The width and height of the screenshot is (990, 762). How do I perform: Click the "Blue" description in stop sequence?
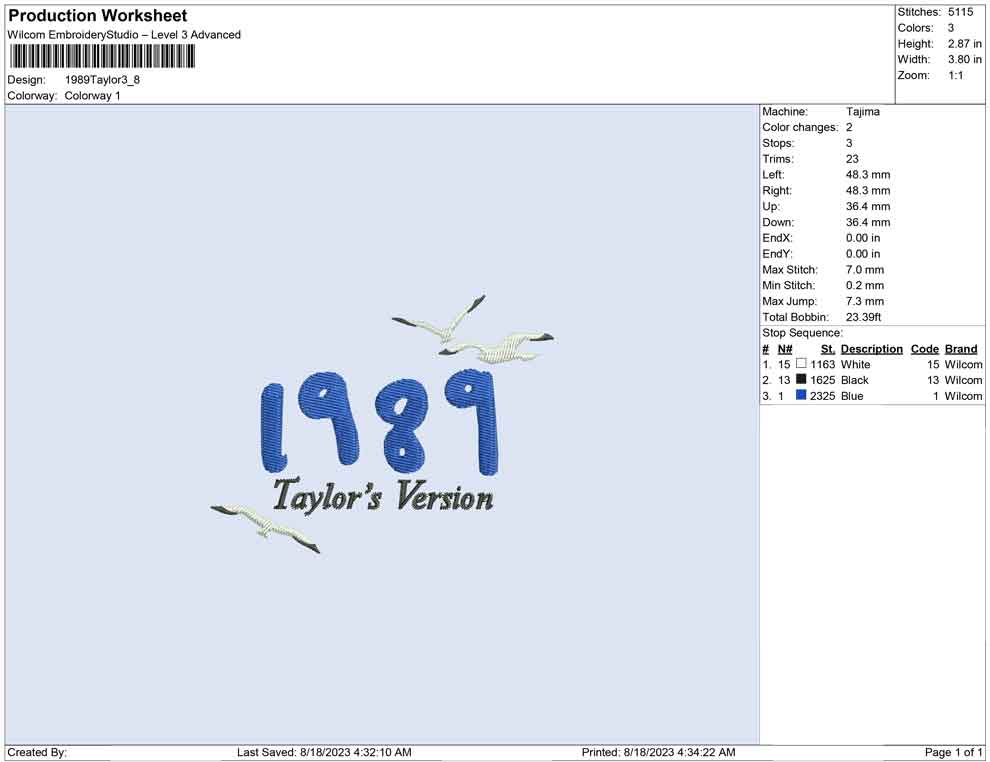click(852, 396)
